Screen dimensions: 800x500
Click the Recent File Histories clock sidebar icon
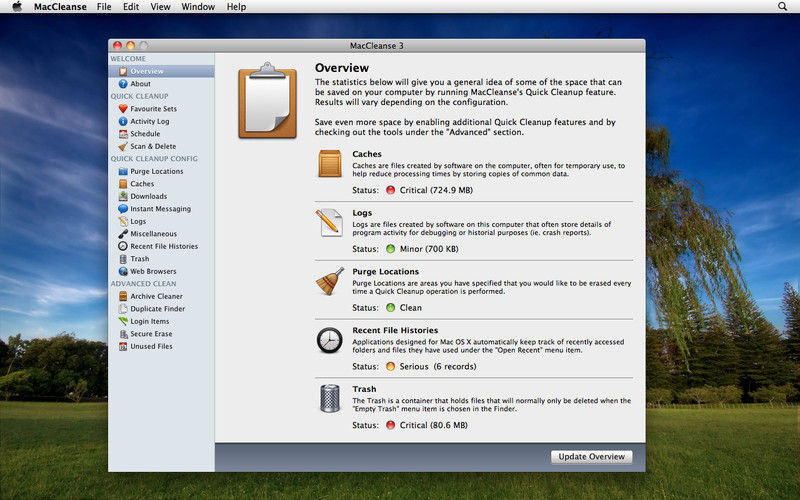pos(123,246)
